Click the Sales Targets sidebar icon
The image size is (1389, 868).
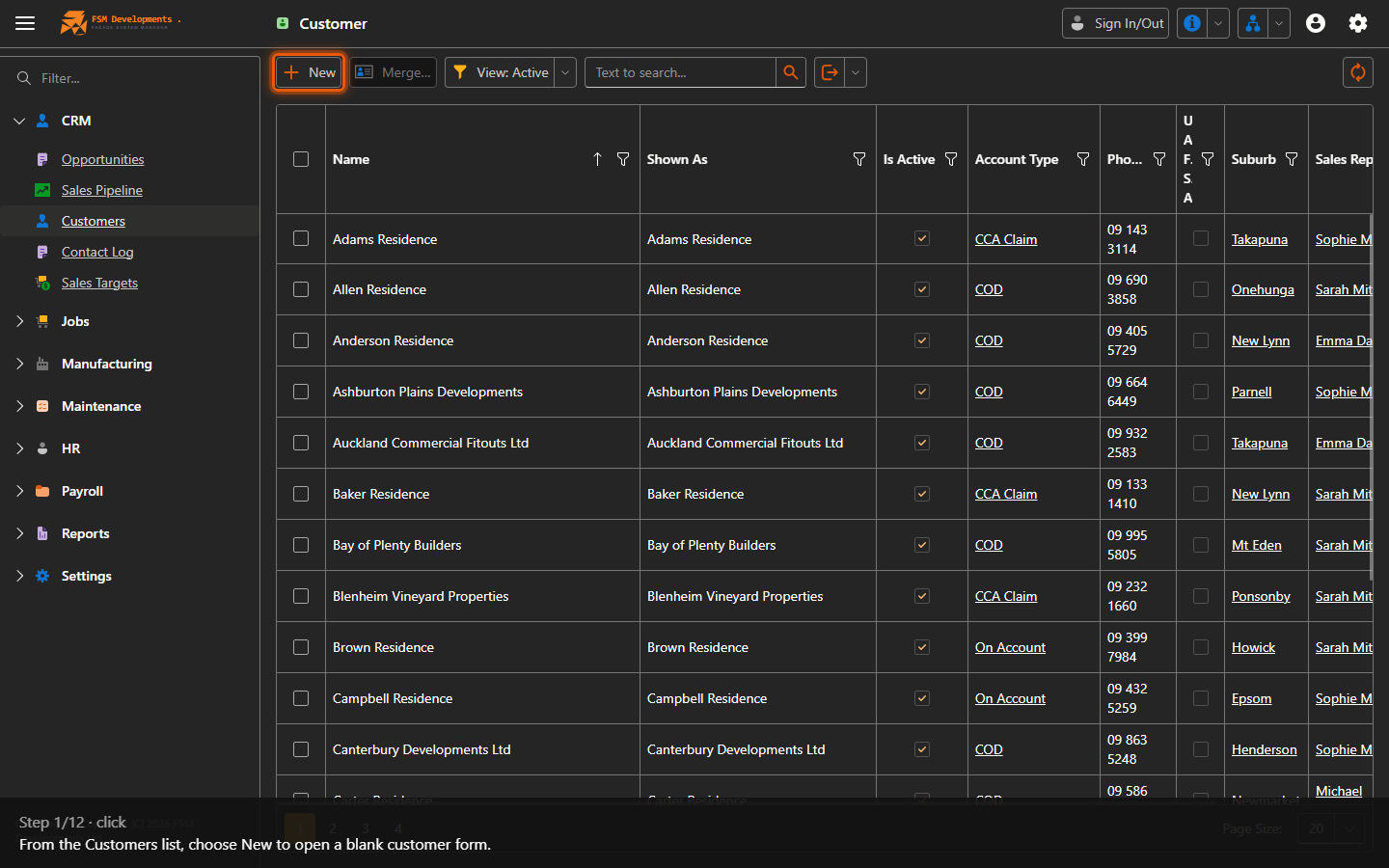coord(42,283)
